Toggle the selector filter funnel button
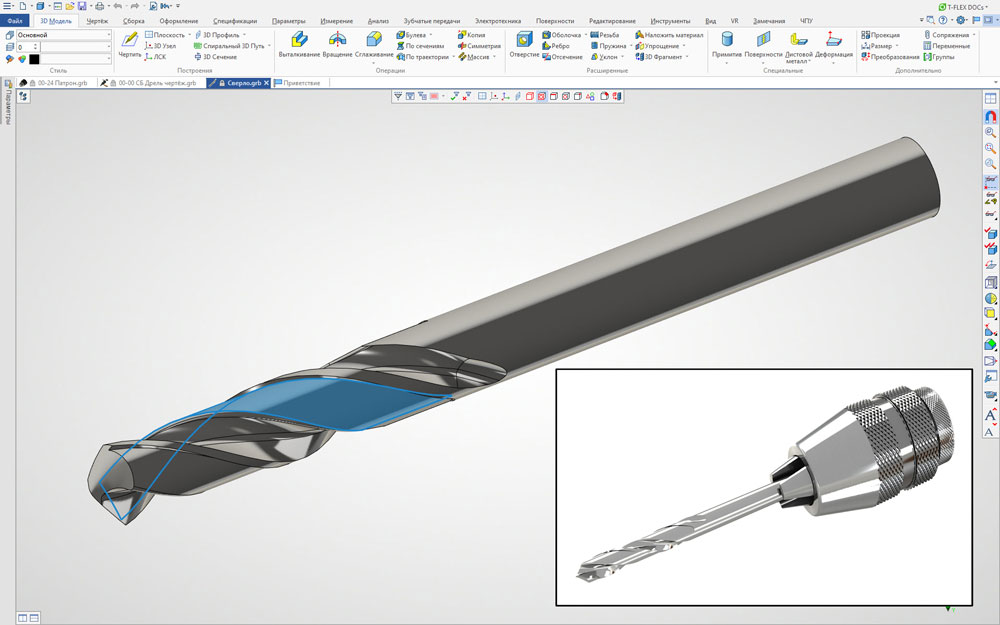 397,96
